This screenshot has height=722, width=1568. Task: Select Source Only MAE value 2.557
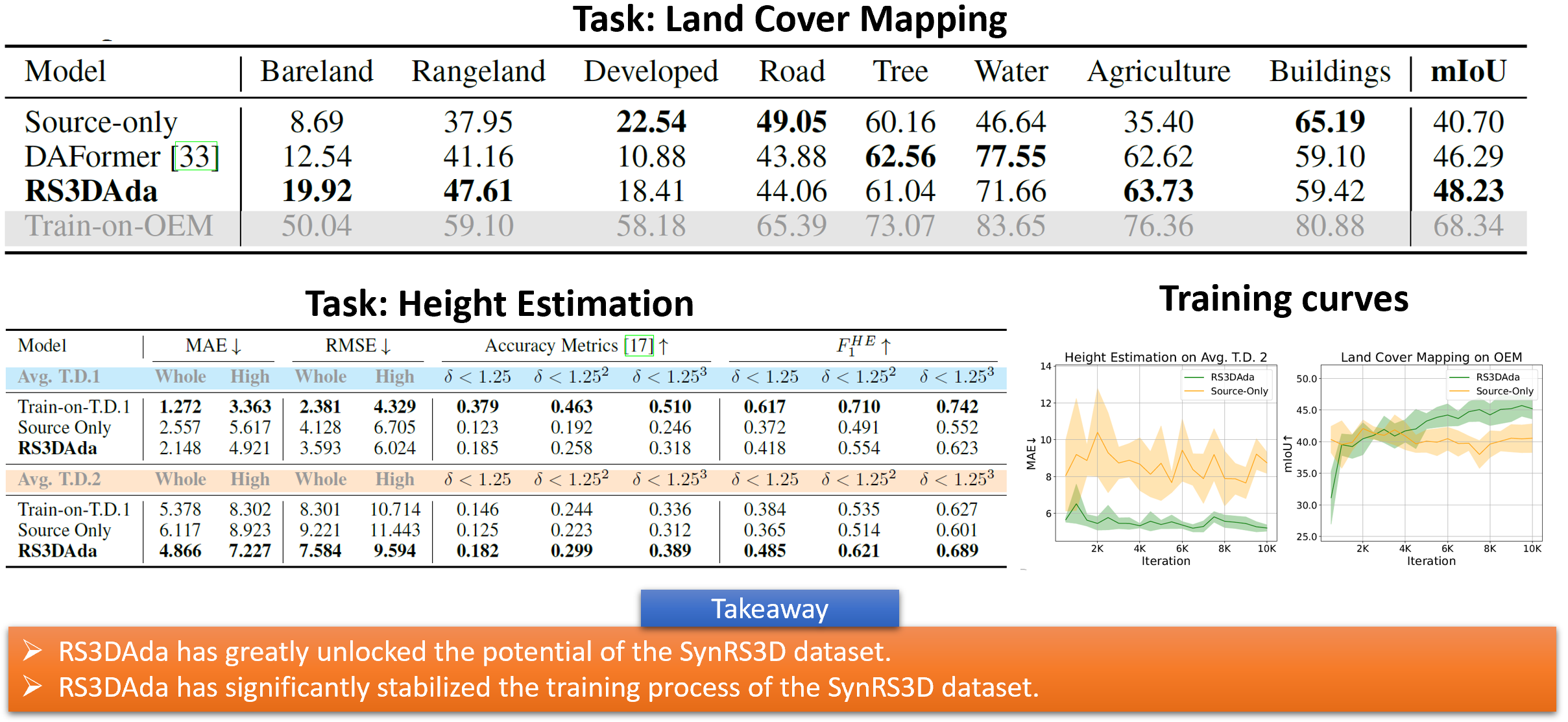point(180,427)
